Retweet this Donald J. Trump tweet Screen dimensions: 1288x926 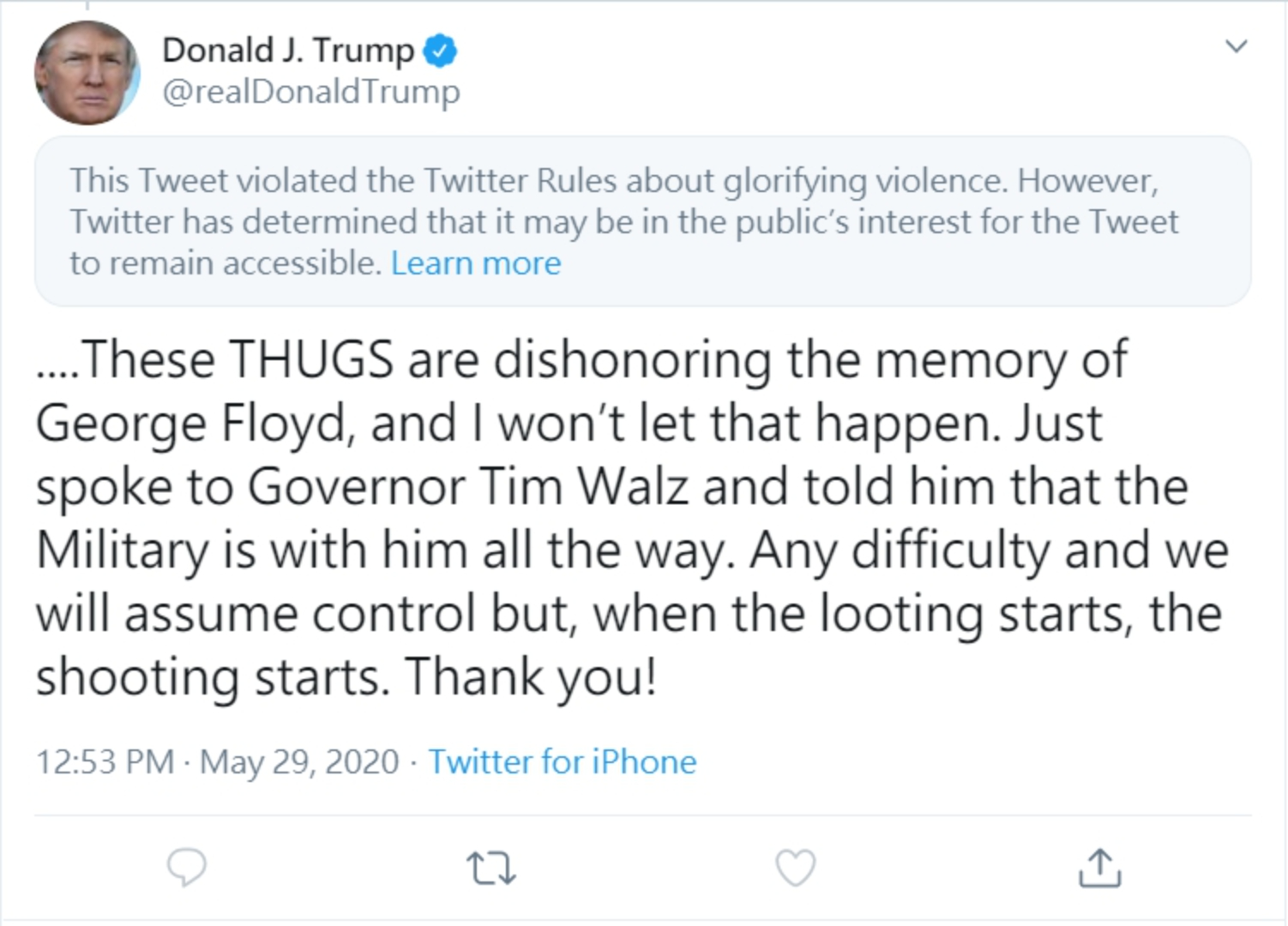click(492, 868)
